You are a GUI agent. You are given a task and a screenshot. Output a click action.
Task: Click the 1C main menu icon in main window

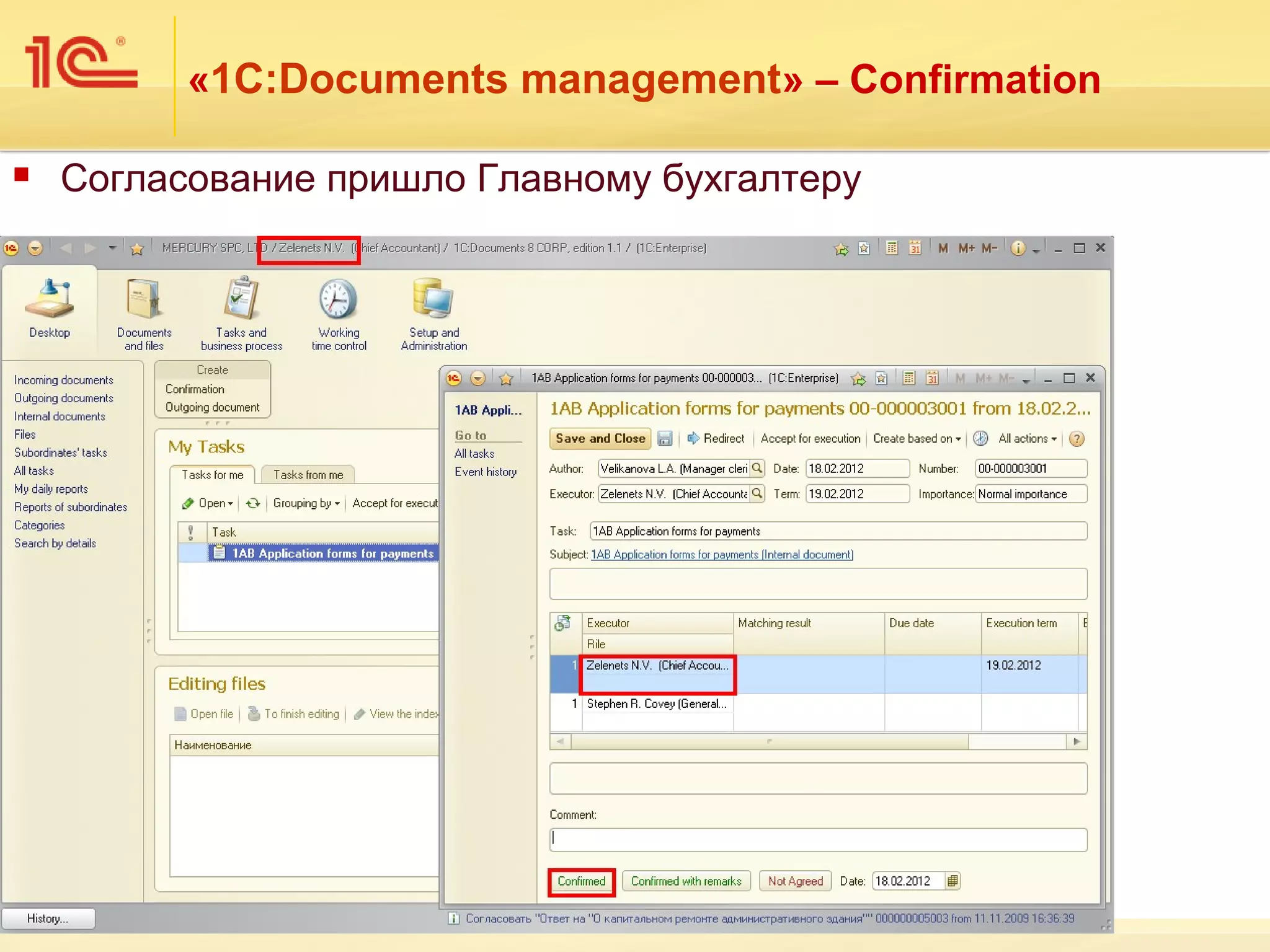coord(12,249)
